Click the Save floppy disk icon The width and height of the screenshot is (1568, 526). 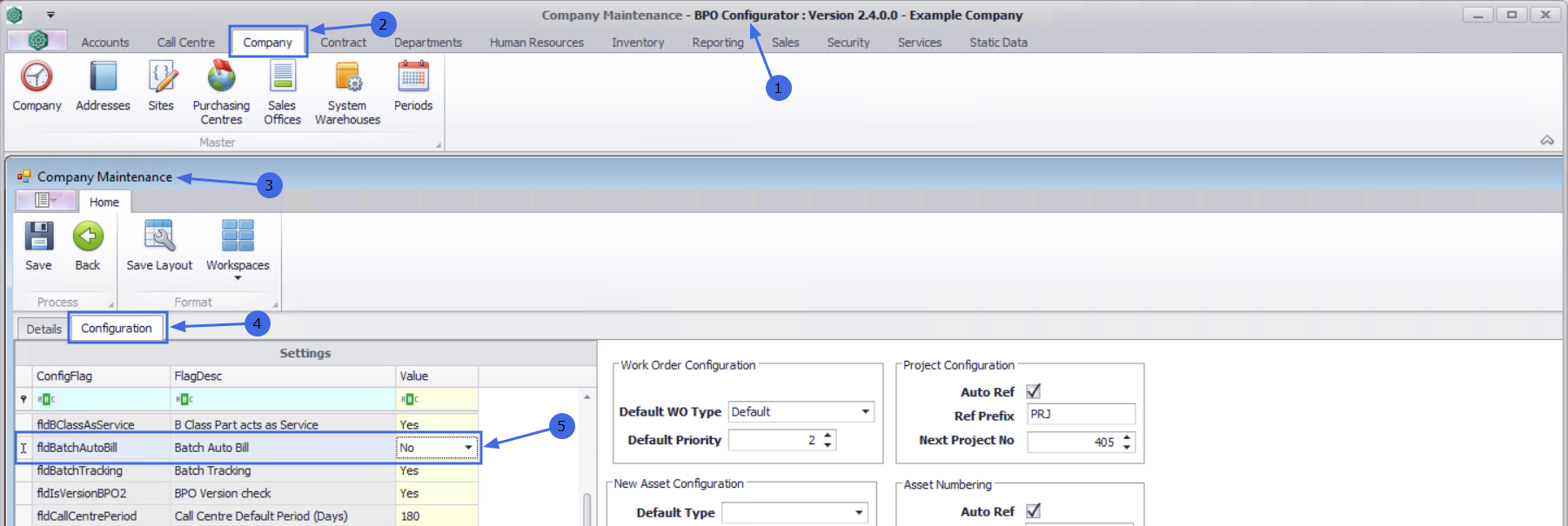point(38,236)
